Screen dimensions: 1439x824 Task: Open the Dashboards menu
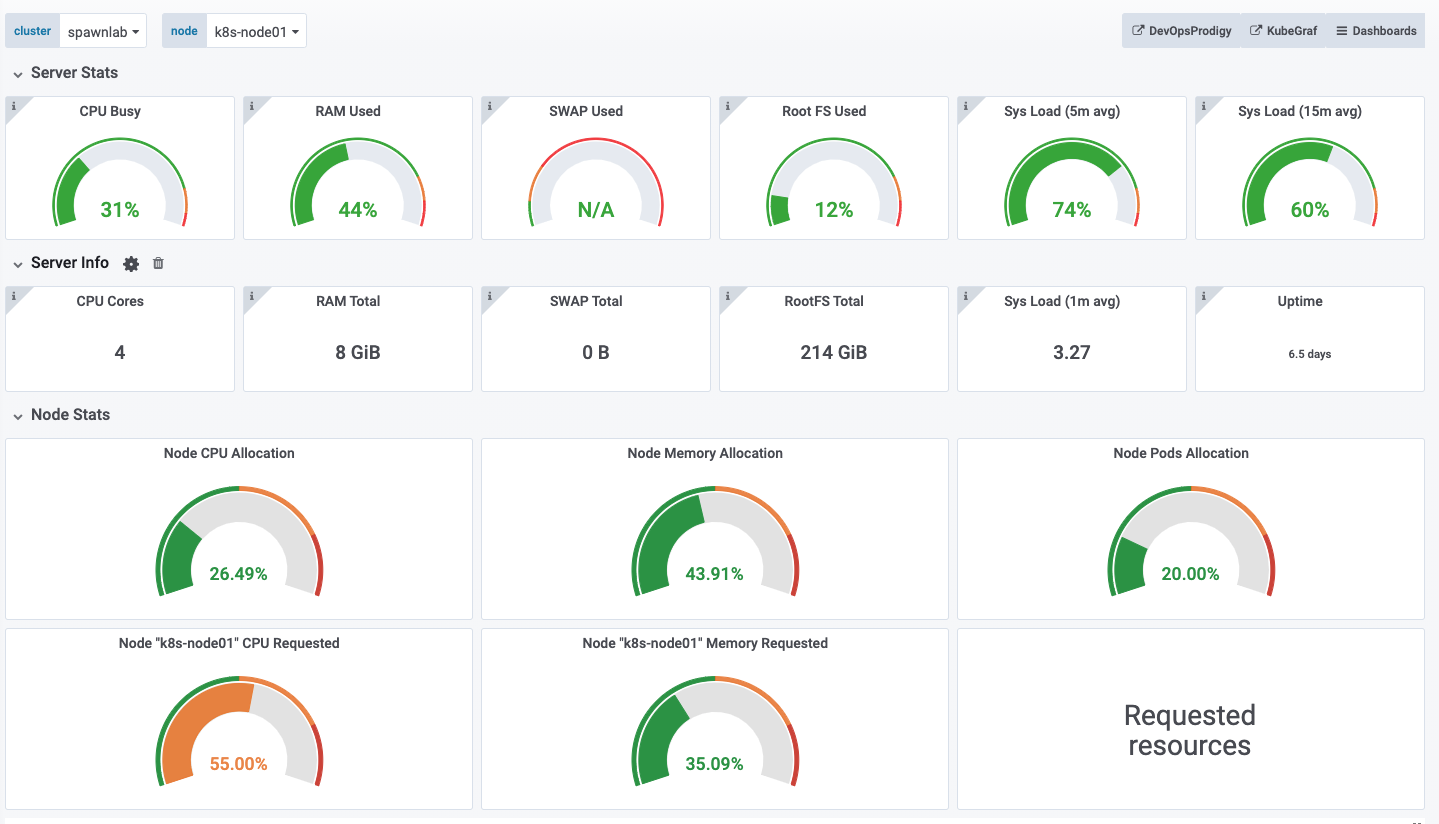click(1376, 31)
